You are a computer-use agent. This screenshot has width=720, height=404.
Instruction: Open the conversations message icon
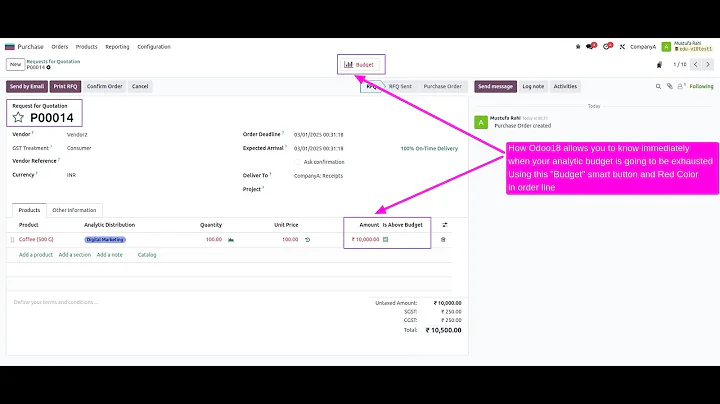(x=591, y=46)
